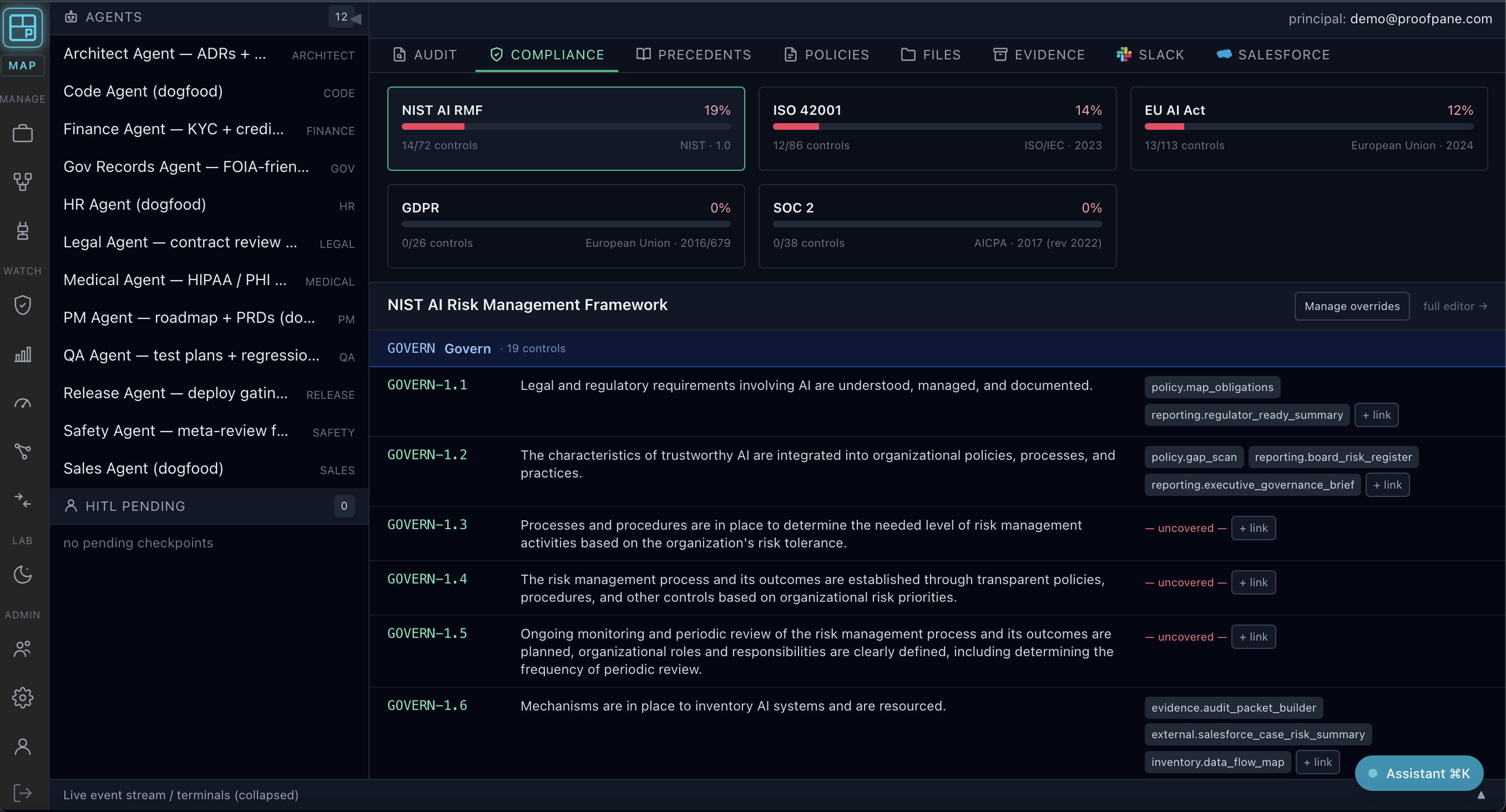Click the EU AI Act progress bar
Viewport: 1506px width, 812px height.
click(x=1308, y=126)
